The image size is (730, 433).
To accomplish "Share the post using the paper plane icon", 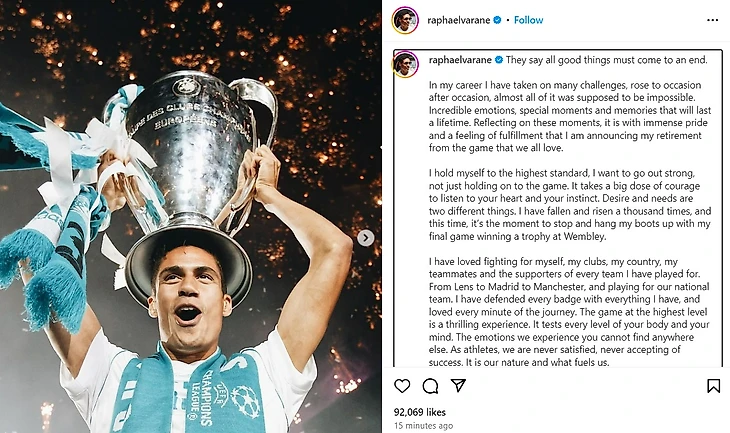I will click(x=458, y=386).
